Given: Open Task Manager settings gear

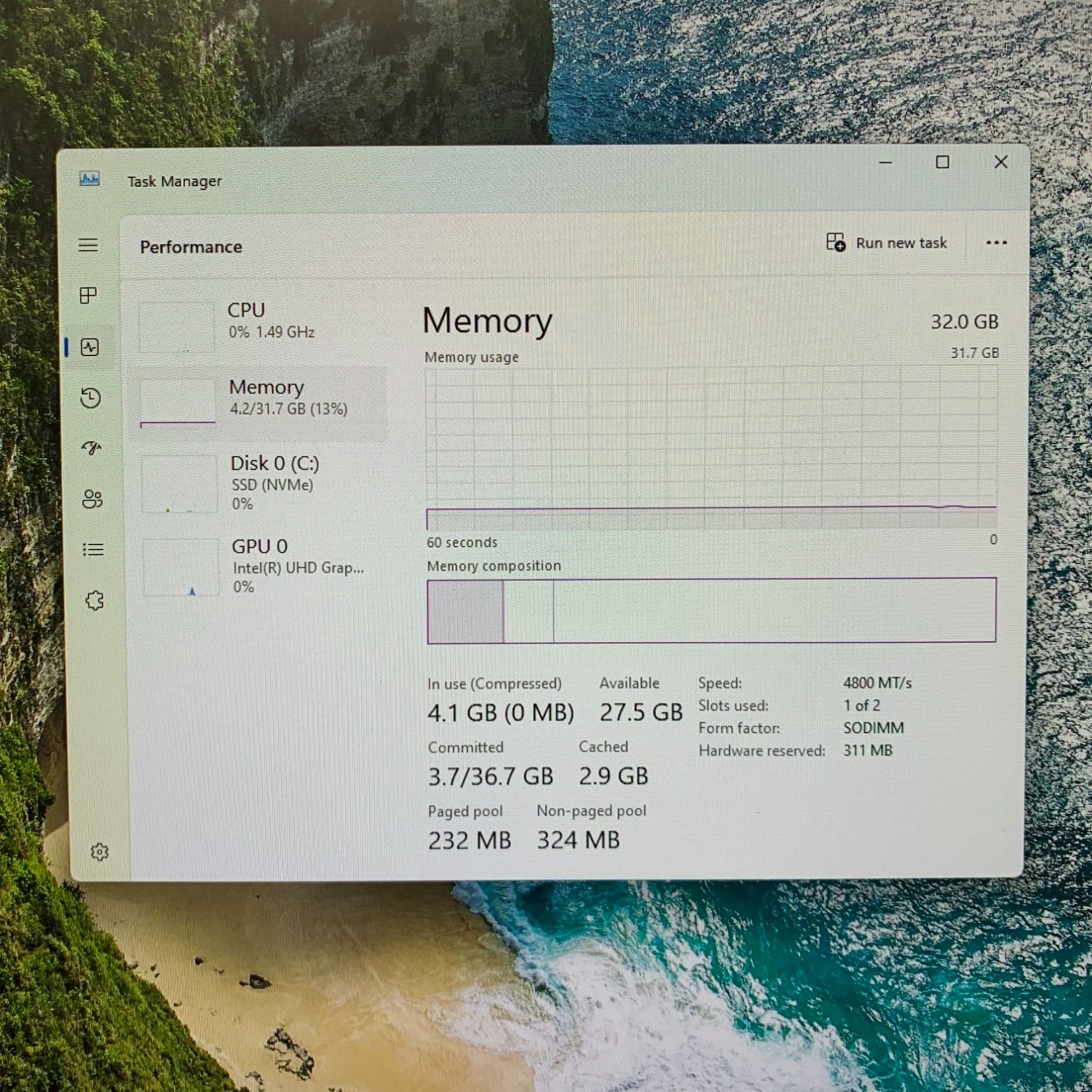Looking at the screenshot, I should click(100, 852).
